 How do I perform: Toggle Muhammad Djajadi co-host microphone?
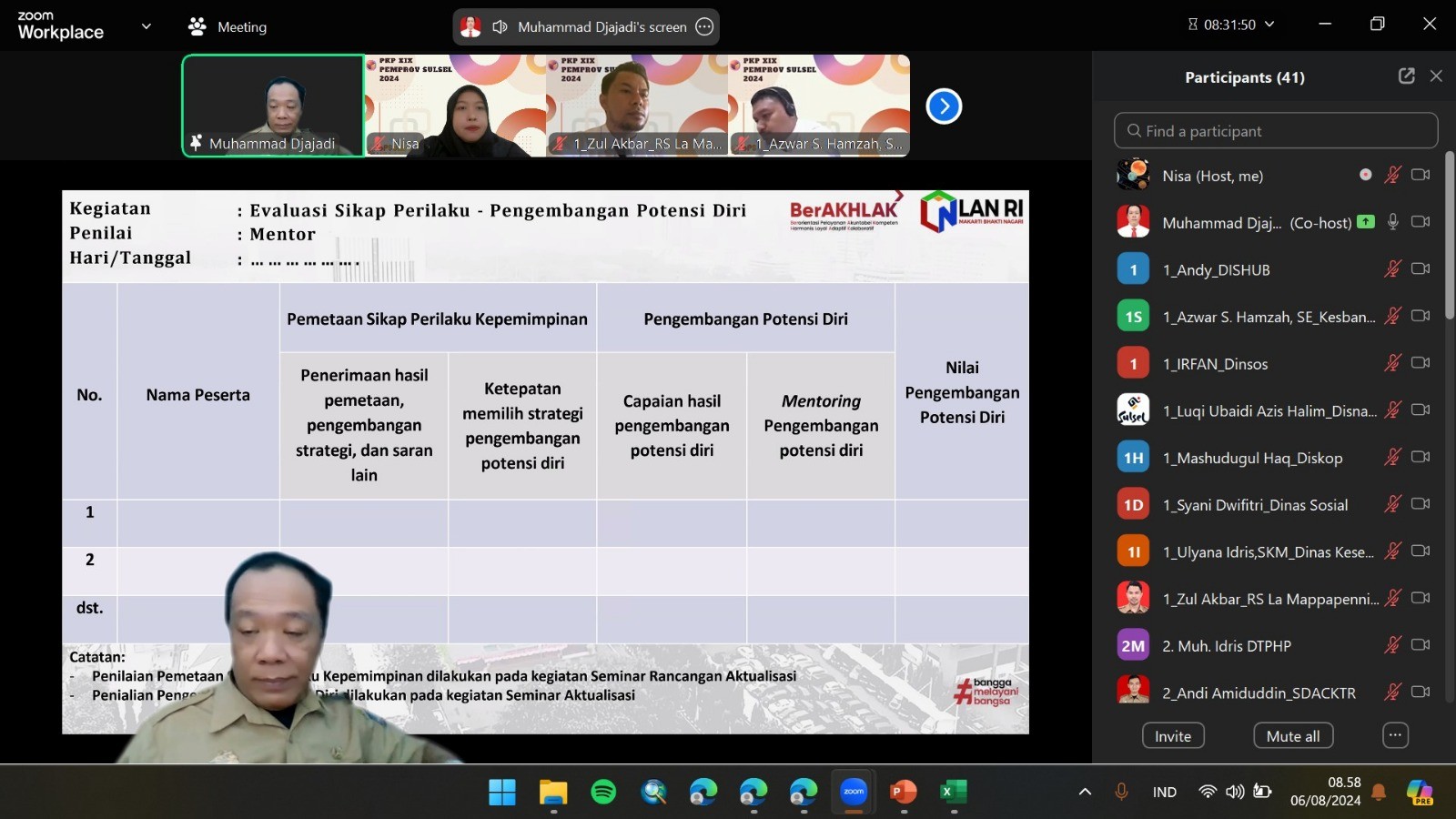[1392, 221]
